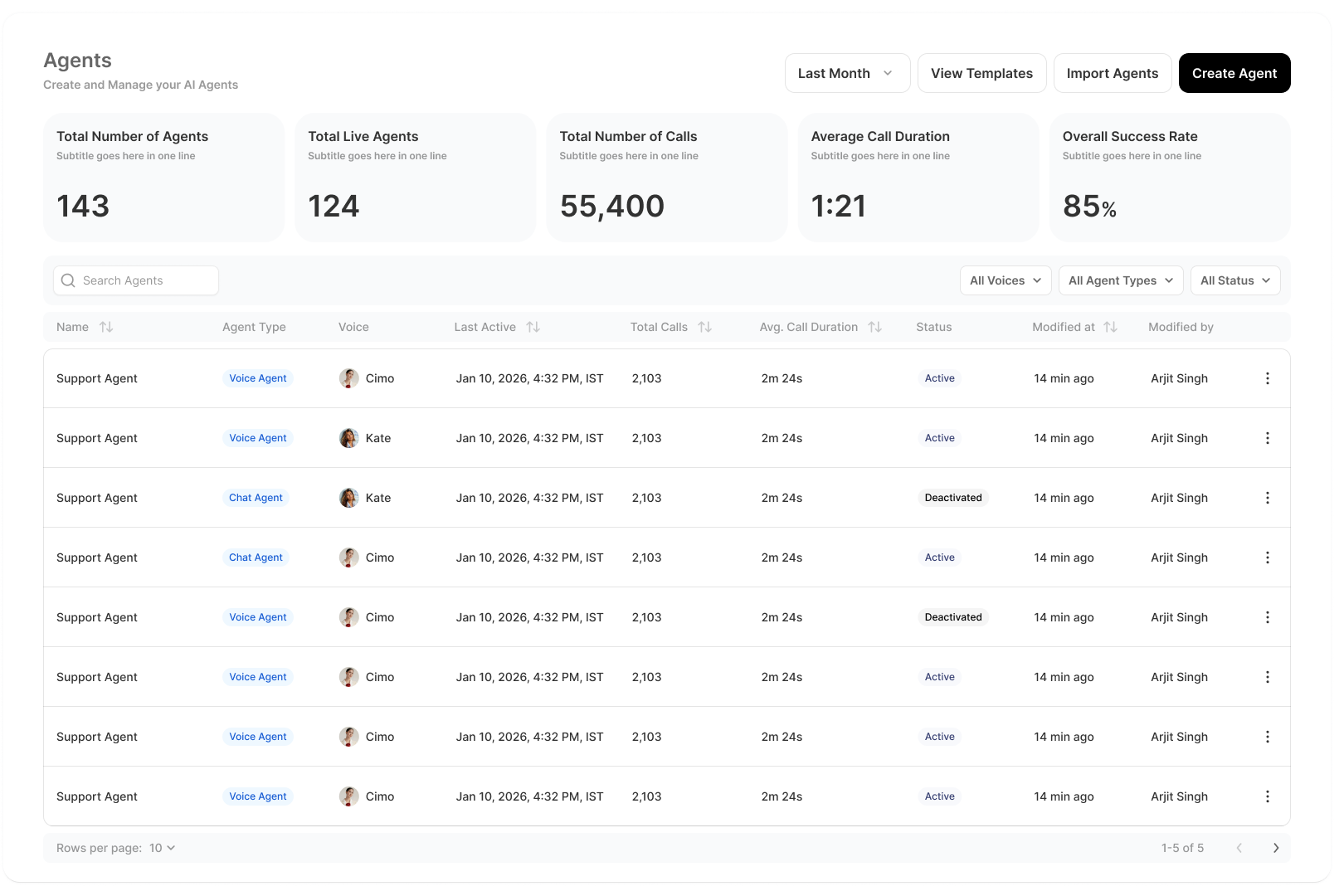1344x896 pixels.
Task: Expand the Last Month date dropdown
Action: click(847, 73)
